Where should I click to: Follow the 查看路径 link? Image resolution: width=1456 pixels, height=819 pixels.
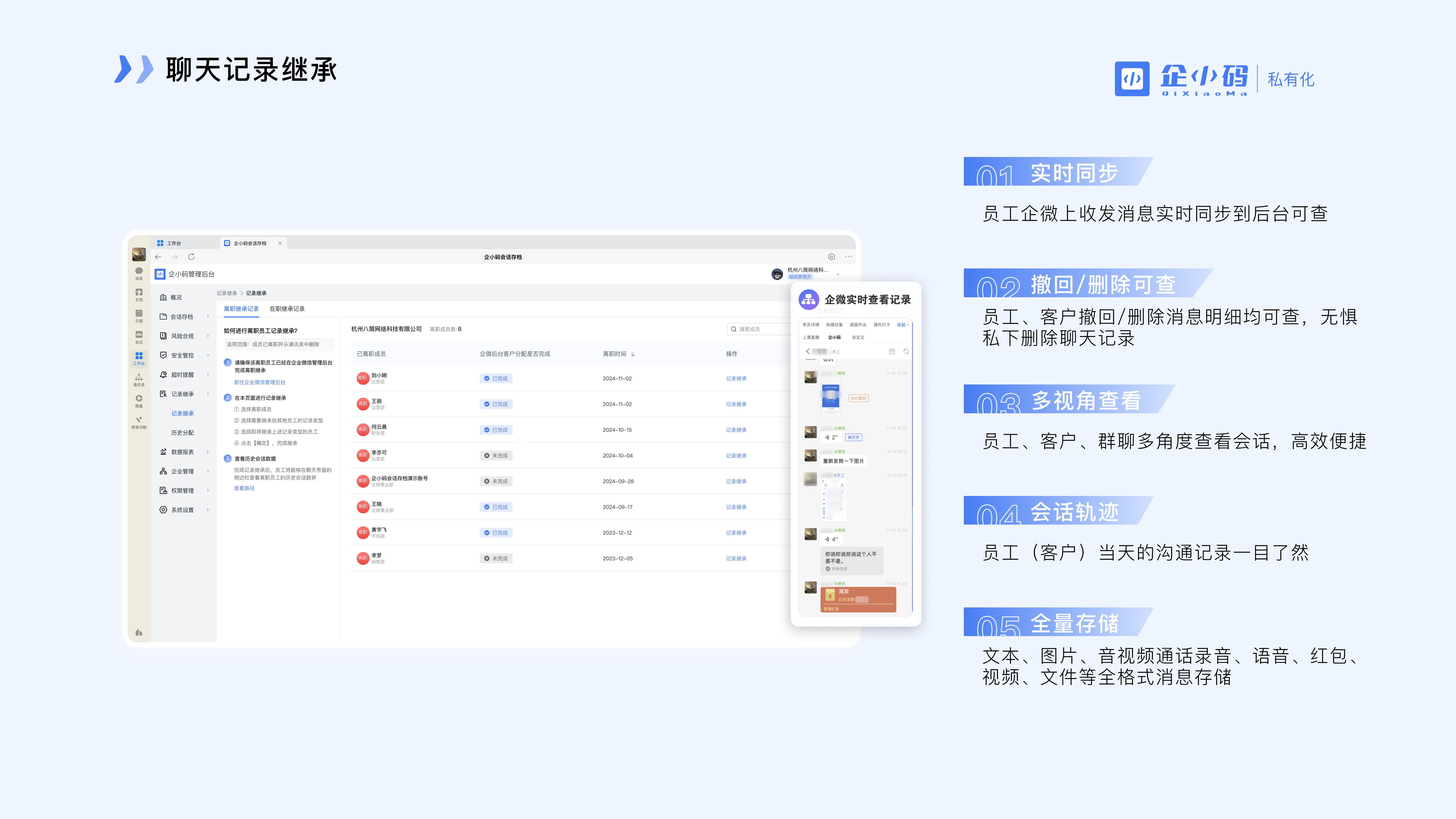click(244, 488)
